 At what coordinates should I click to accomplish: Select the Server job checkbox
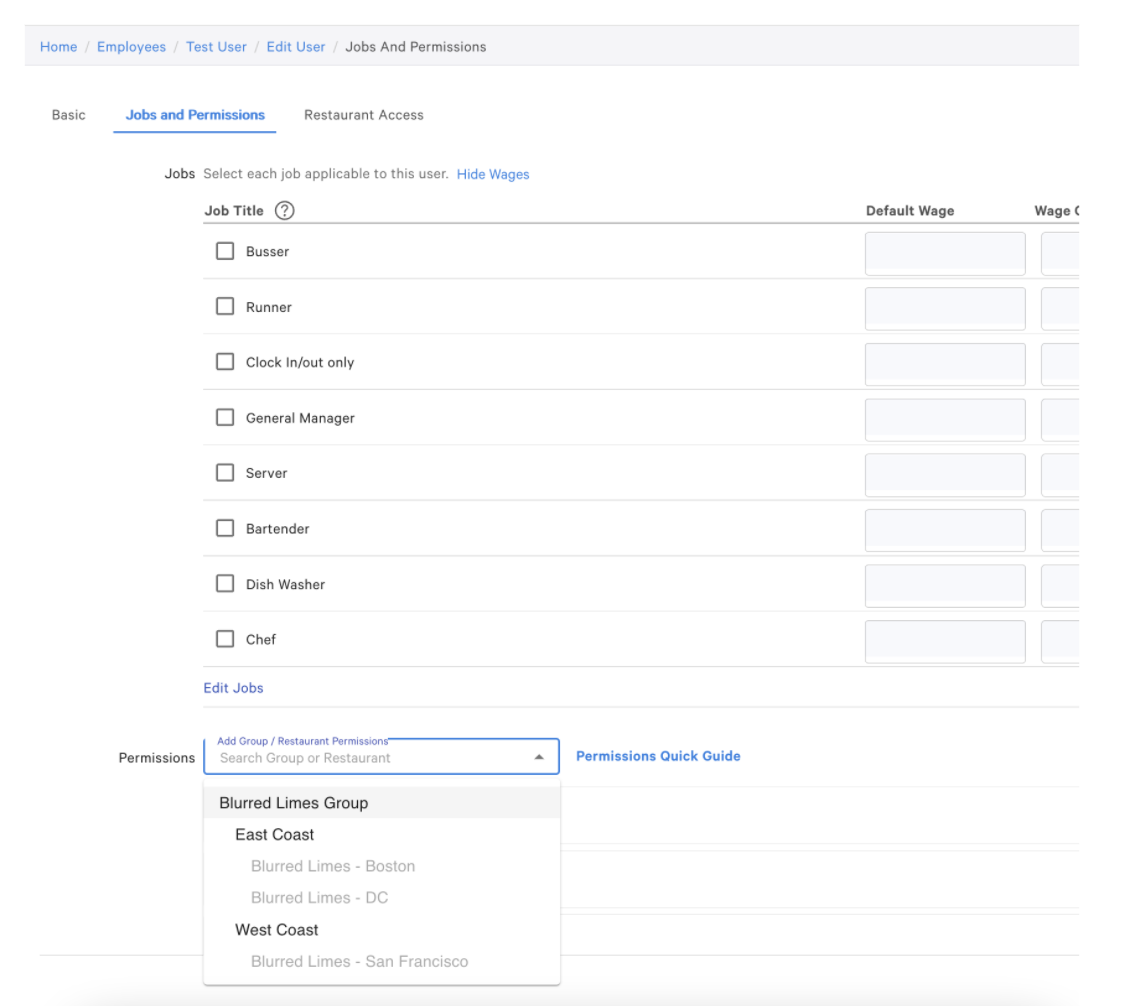225,473
